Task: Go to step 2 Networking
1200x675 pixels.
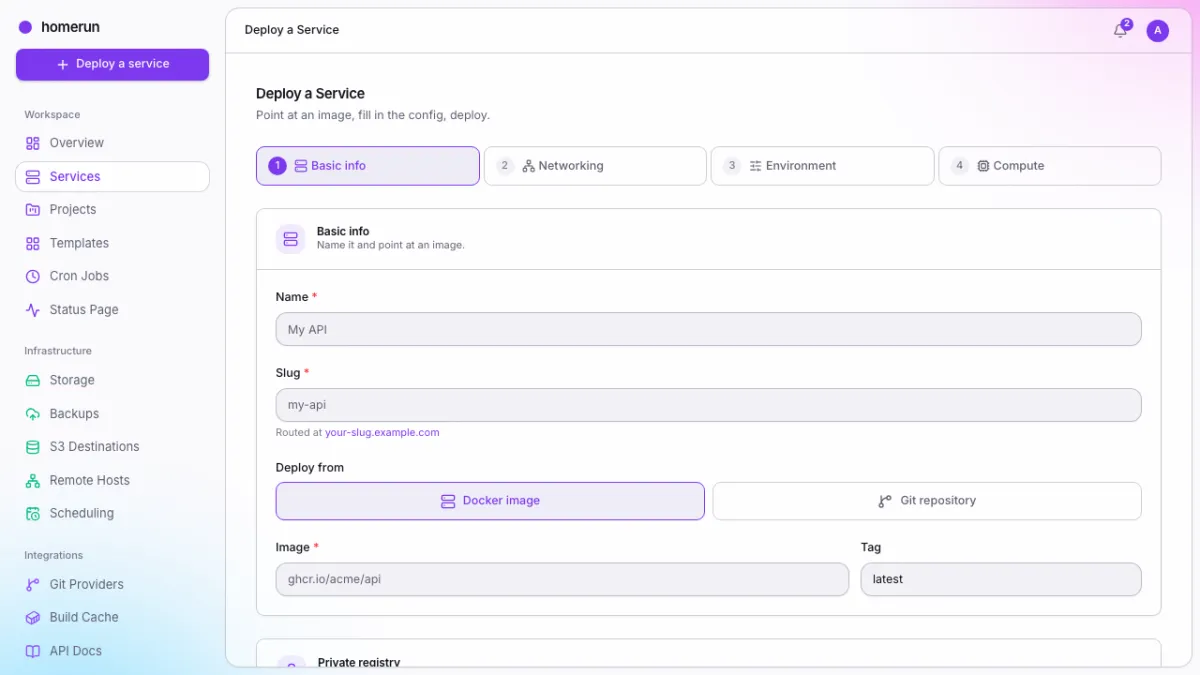Action: 595,166
